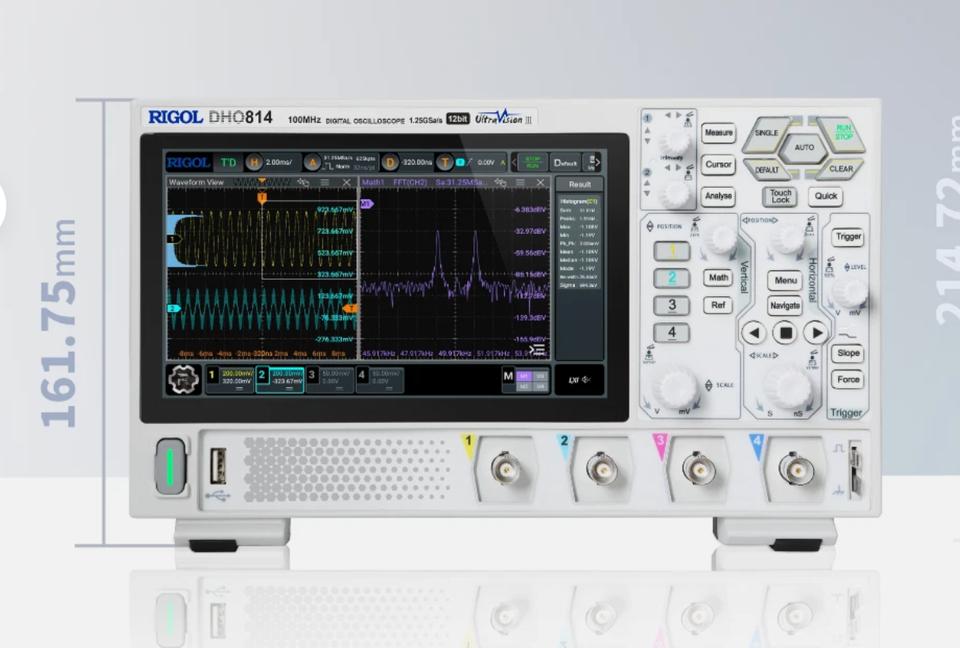
Task: Tap the gear function navigation icon on screen
Action: coord(183,379)
